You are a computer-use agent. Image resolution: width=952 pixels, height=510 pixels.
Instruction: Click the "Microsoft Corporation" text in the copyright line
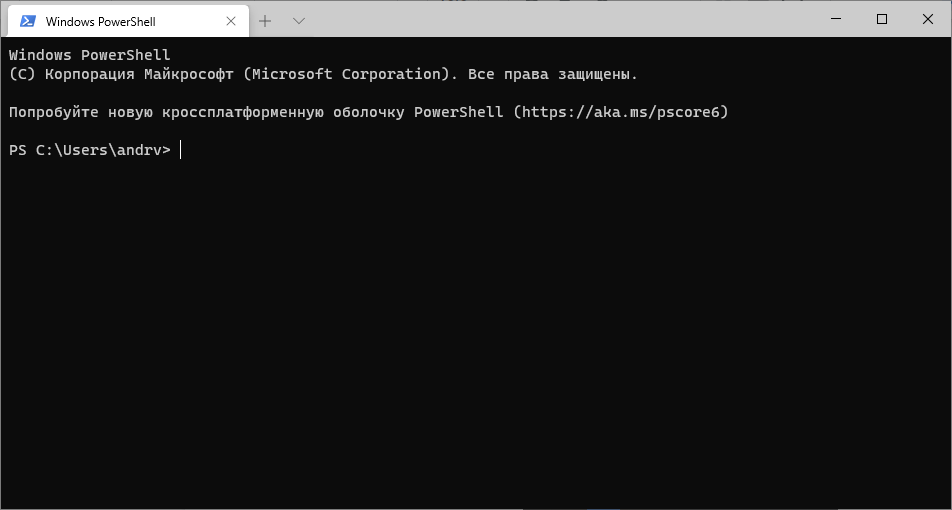coord(346,74)
